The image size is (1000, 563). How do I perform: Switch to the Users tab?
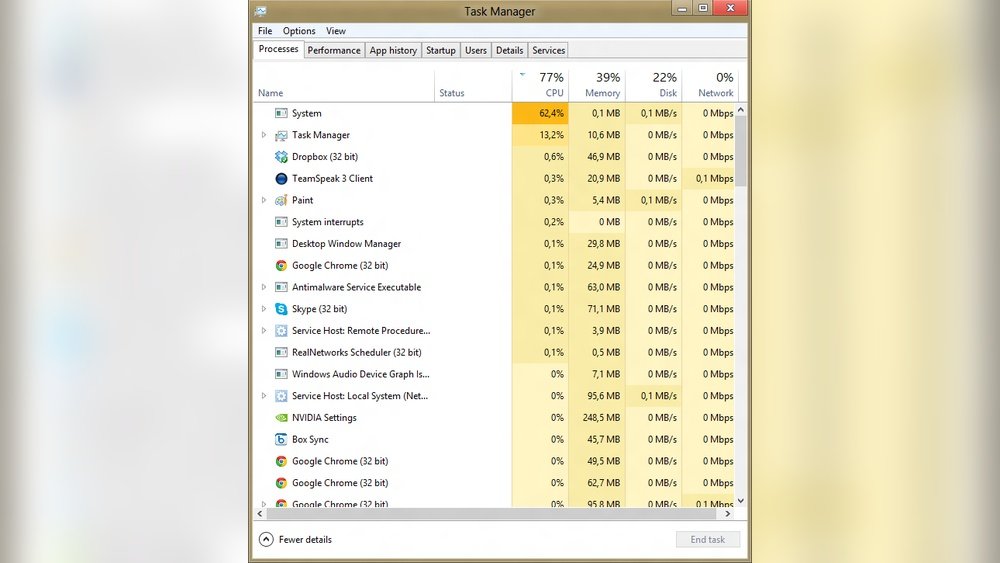coord(476,50)
